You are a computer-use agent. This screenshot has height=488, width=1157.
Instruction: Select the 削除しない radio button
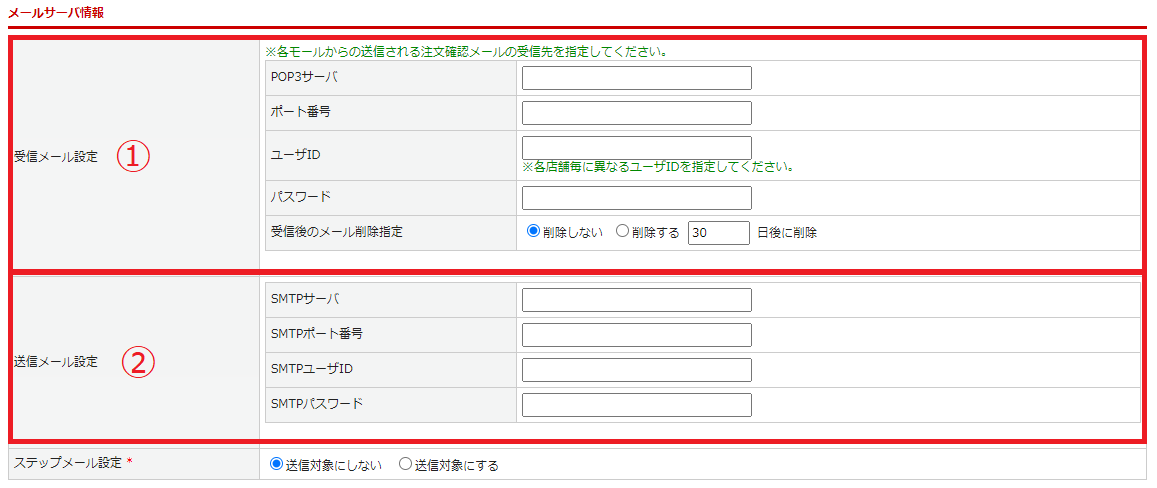point(534,232)
